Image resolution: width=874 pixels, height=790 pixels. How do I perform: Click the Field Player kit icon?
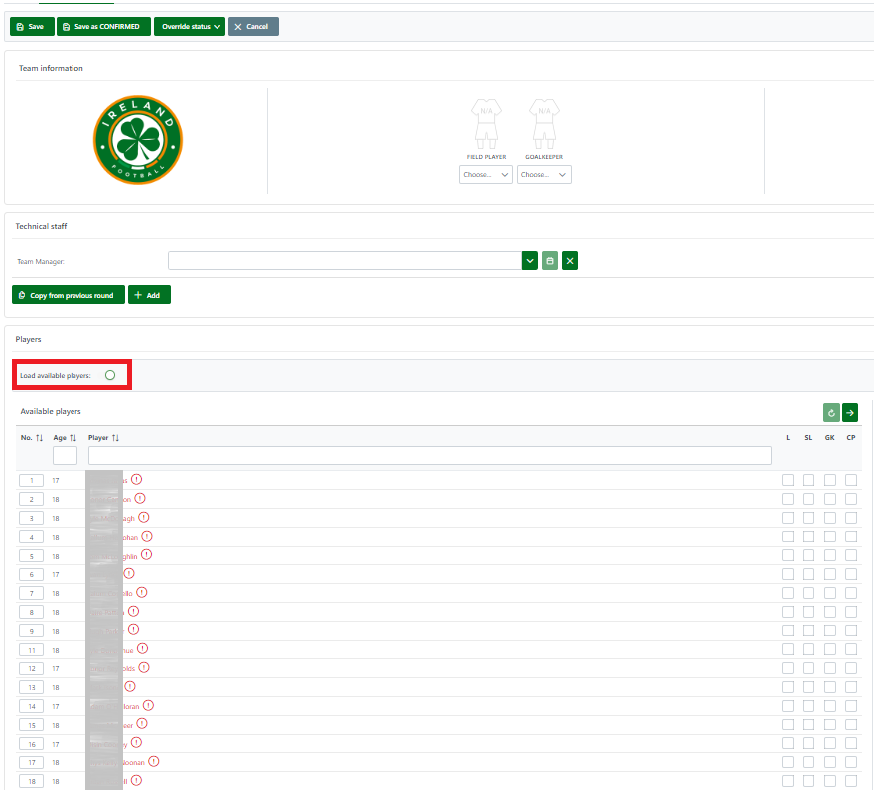coord(486,124)
